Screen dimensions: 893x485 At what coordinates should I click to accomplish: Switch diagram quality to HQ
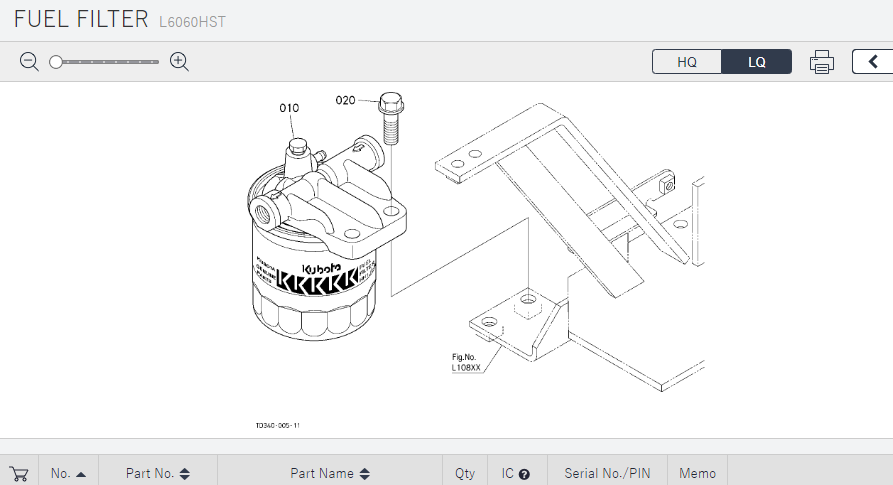tap(687, 62)
